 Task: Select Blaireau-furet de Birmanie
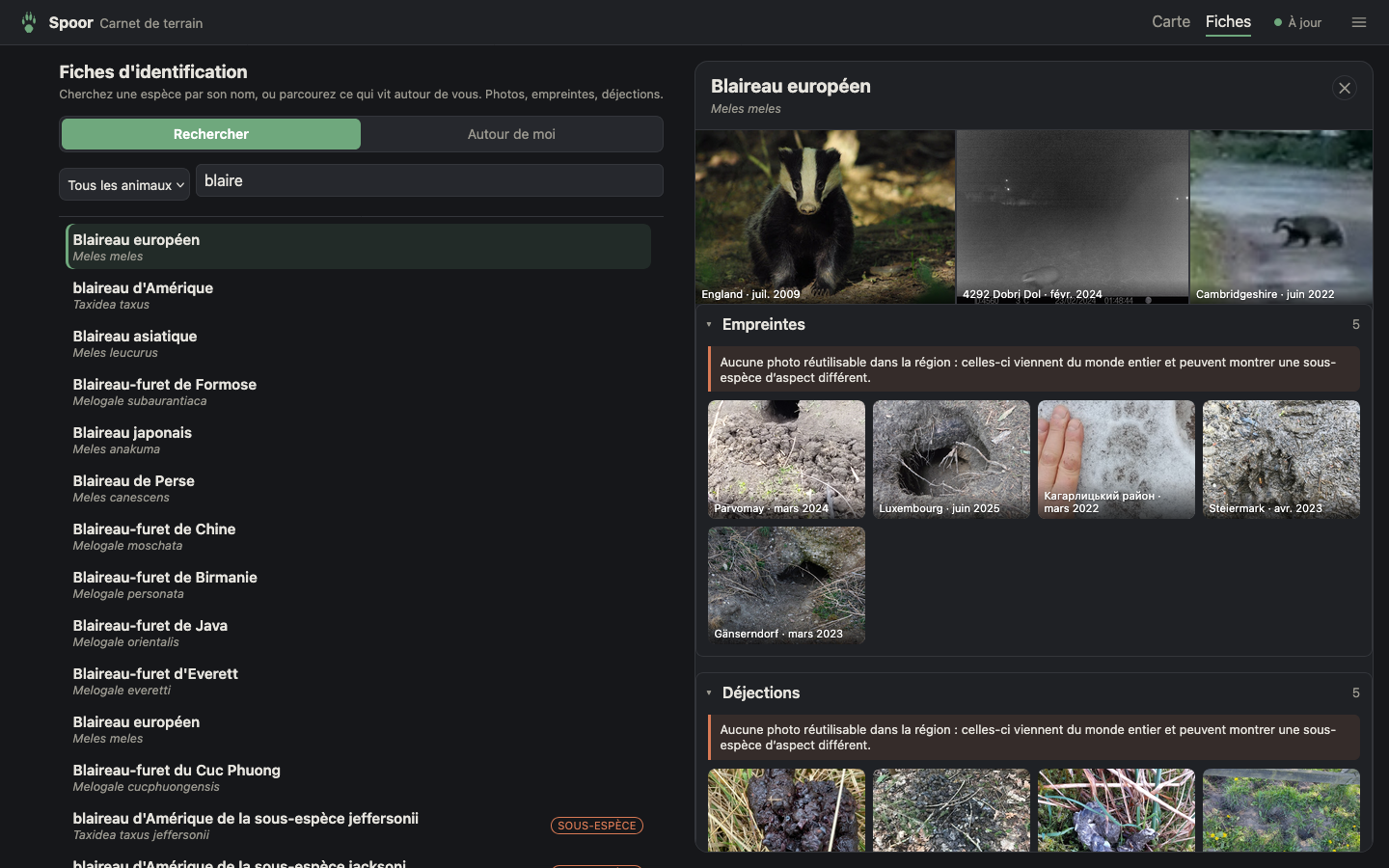358,584
